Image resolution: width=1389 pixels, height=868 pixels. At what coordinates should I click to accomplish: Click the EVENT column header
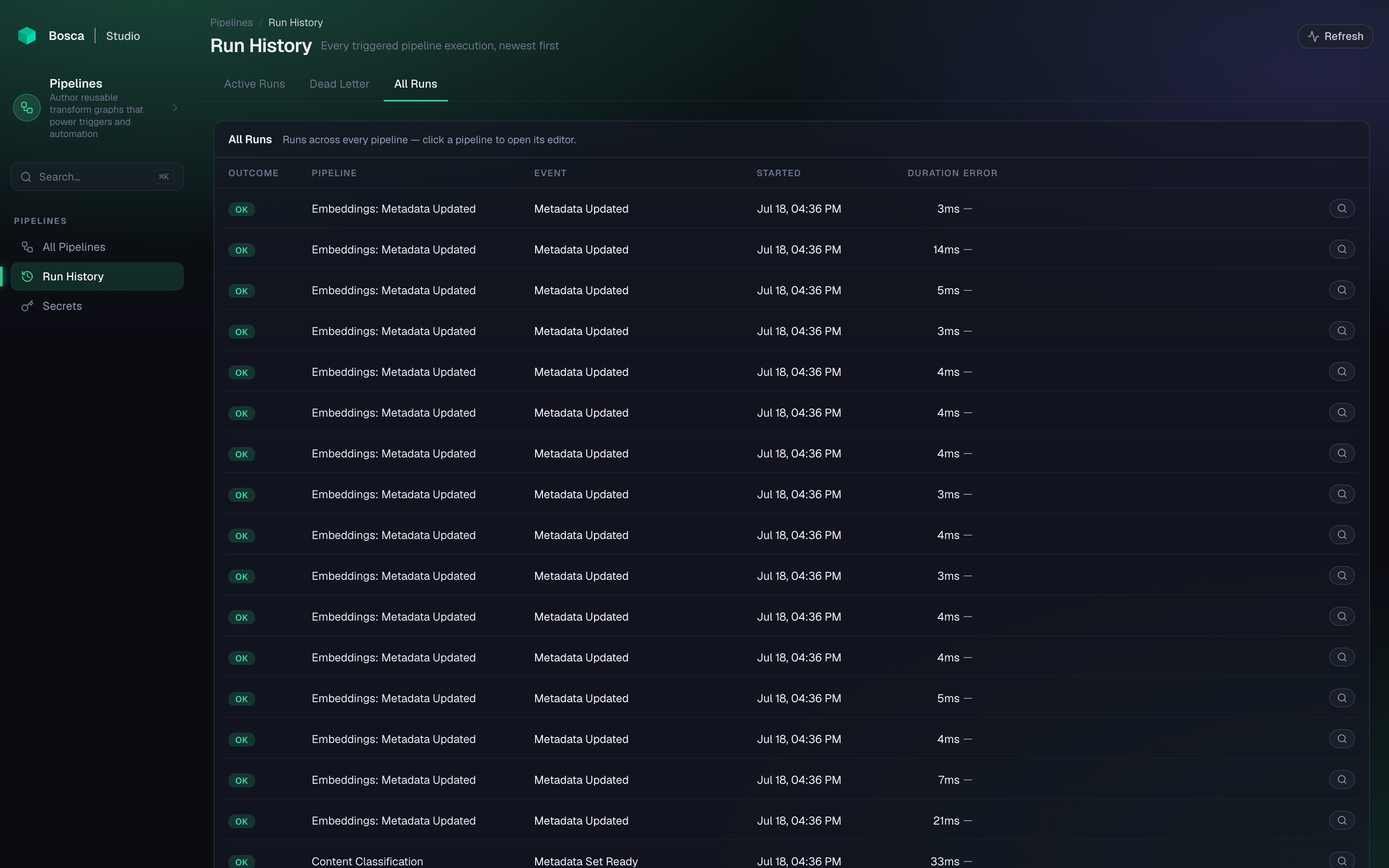pos(550,173)
